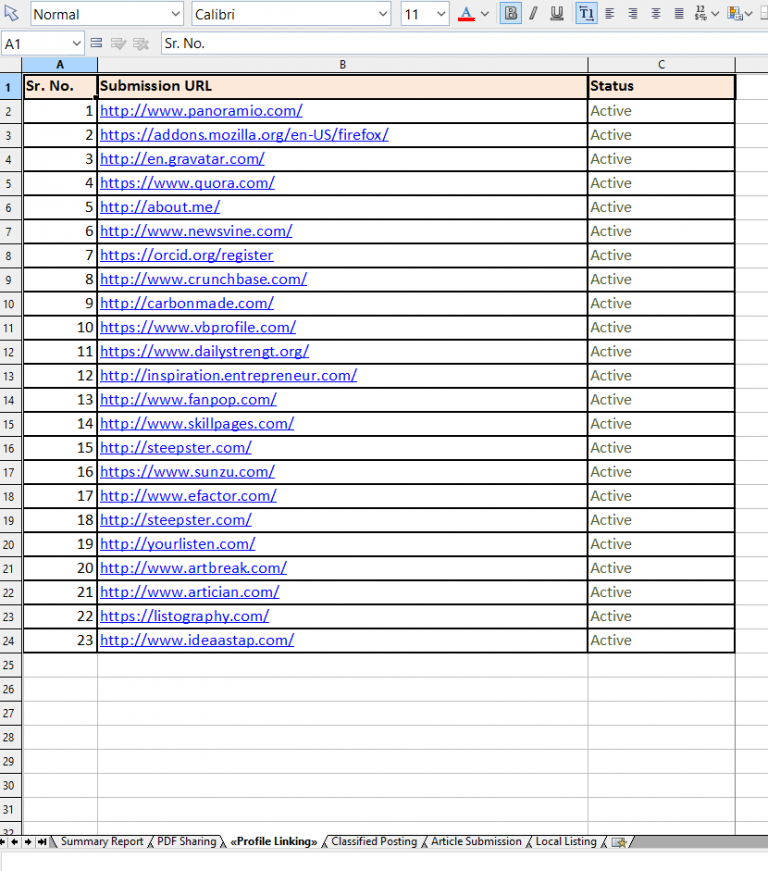The width and height of the screenshot is (768, 871).
Task: Switch to the PDF Sharing sheet tab
Action: (x=187, y=842)
